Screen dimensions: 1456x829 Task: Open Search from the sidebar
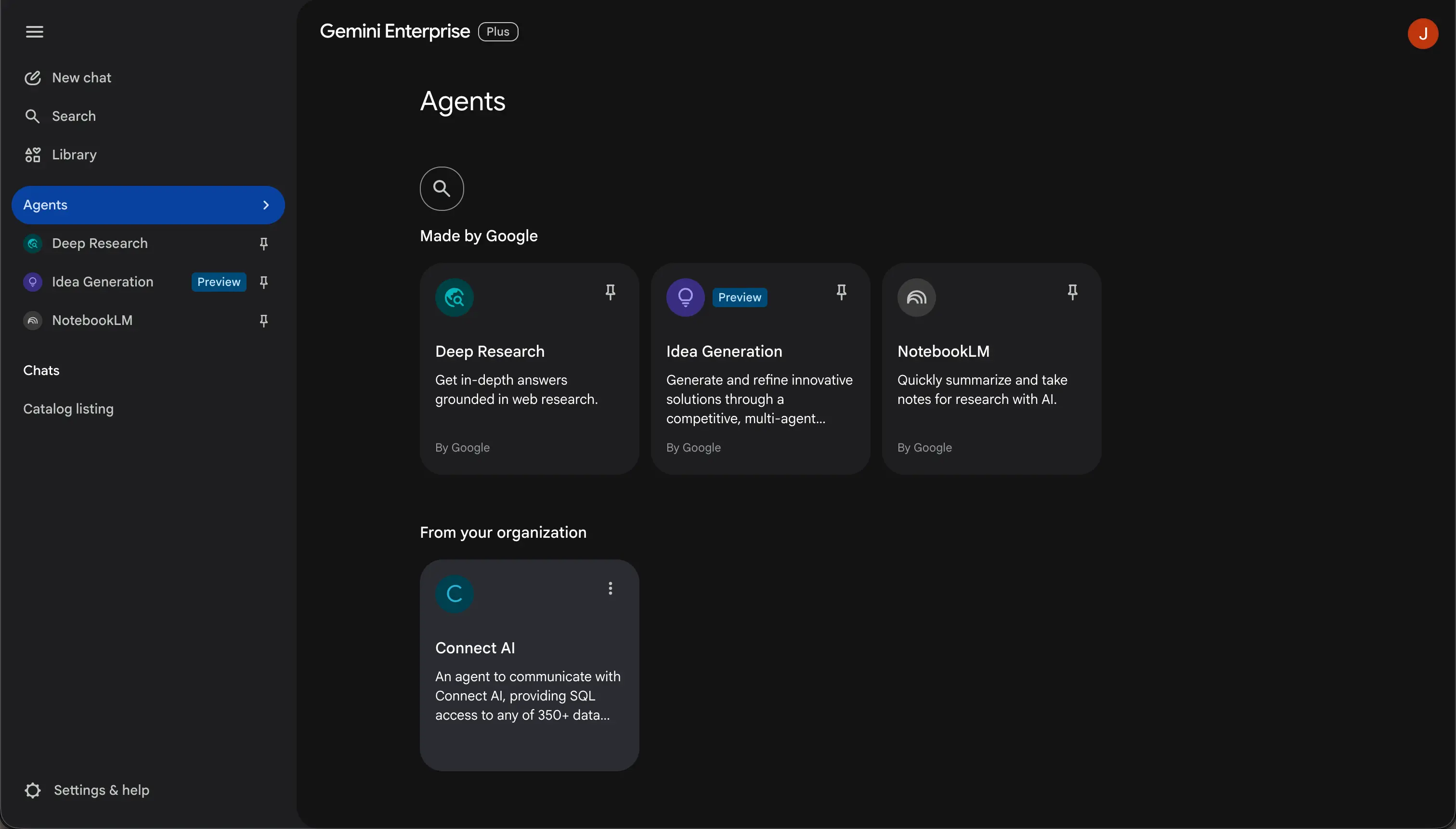point(73,116)
